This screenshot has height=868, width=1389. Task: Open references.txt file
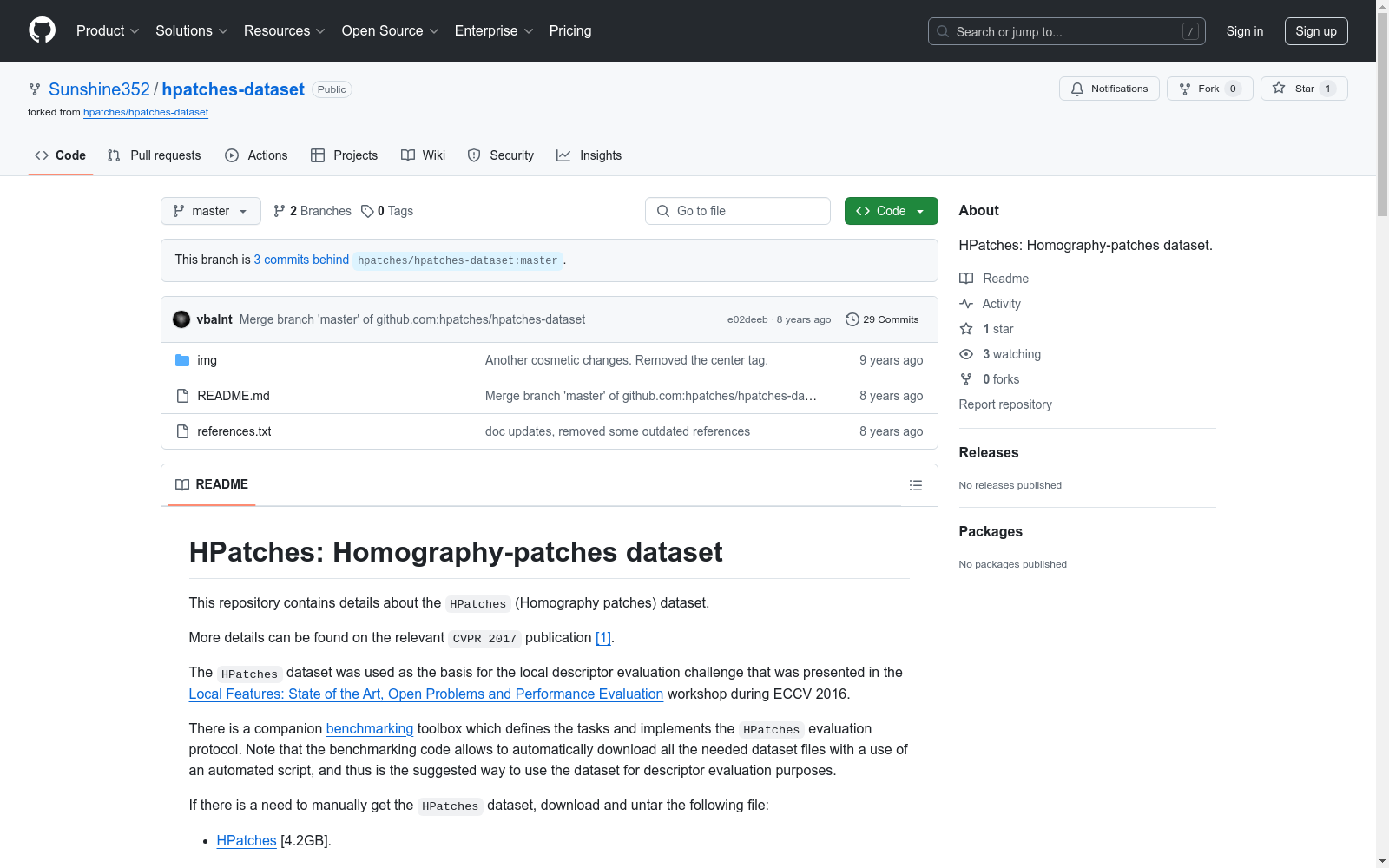(234, 431)
